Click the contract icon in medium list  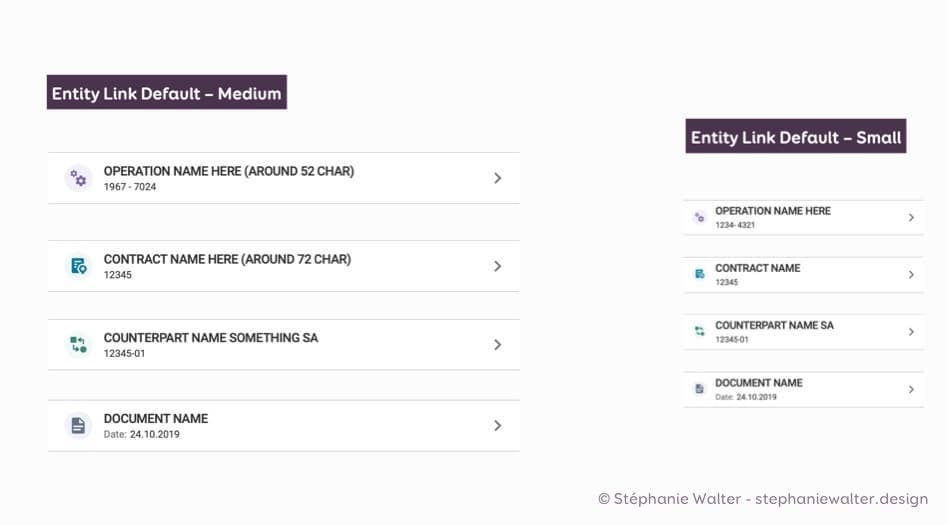pos(78,266)
